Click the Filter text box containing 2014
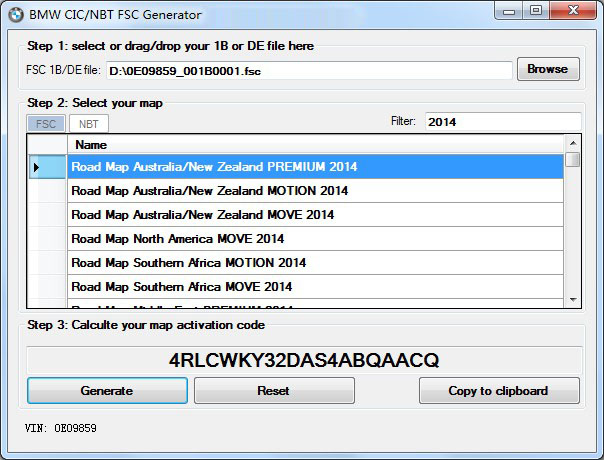 click(x=503, y=122)
